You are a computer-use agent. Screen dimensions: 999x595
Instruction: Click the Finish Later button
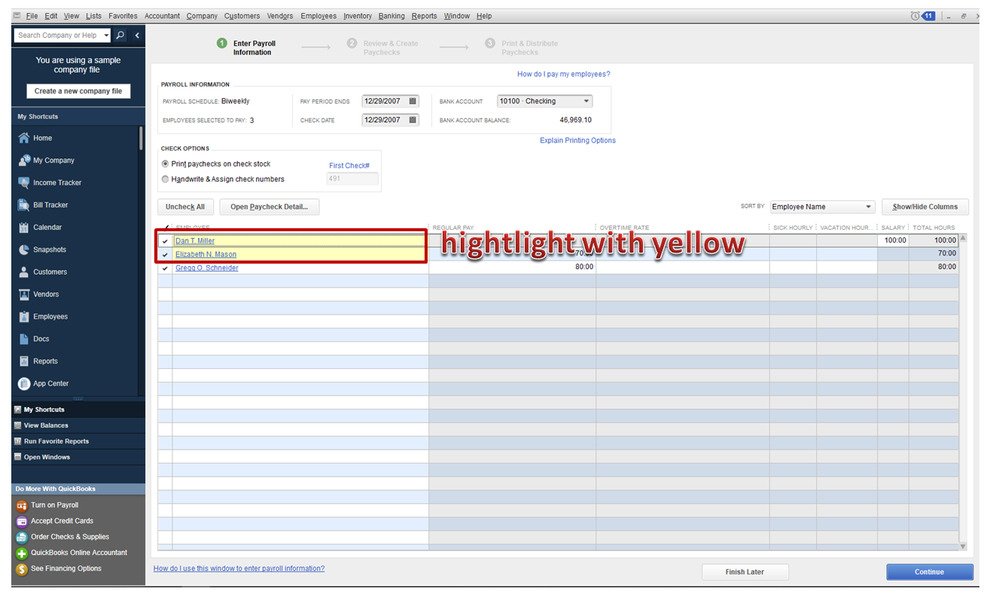click(744, 571)
